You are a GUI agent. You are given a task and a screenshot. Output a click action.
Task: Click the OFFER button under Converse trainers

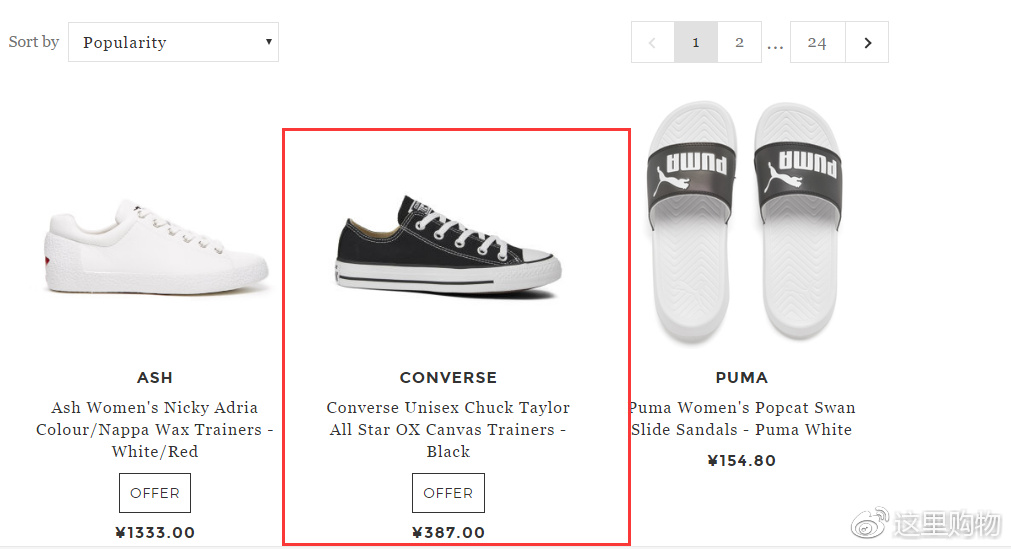(x=448, y=493)
